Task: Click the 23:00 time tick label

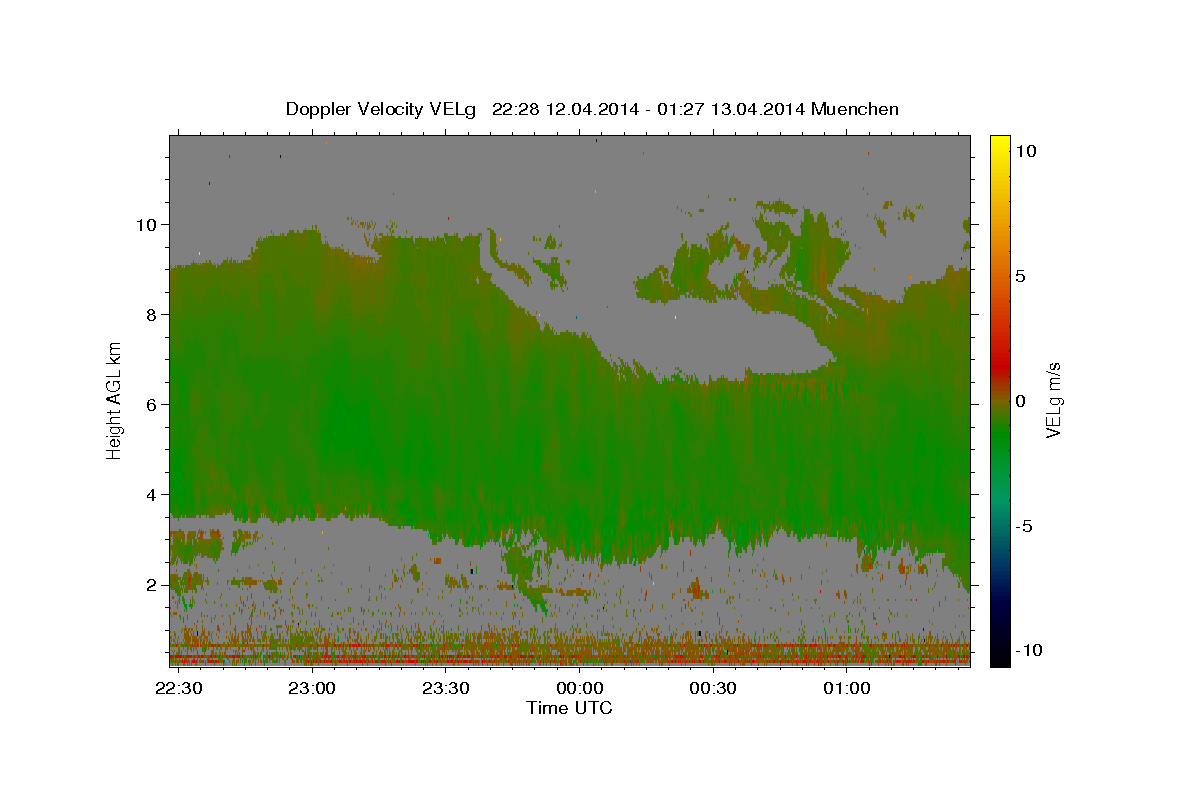Action: [312, 688]
